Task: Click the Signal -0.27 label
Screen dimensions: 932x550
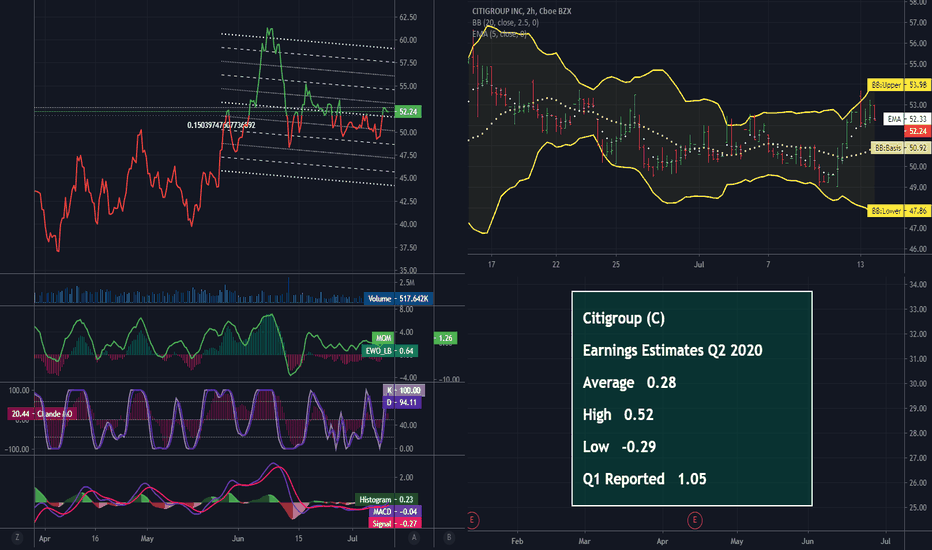Action: click(394, 523)
